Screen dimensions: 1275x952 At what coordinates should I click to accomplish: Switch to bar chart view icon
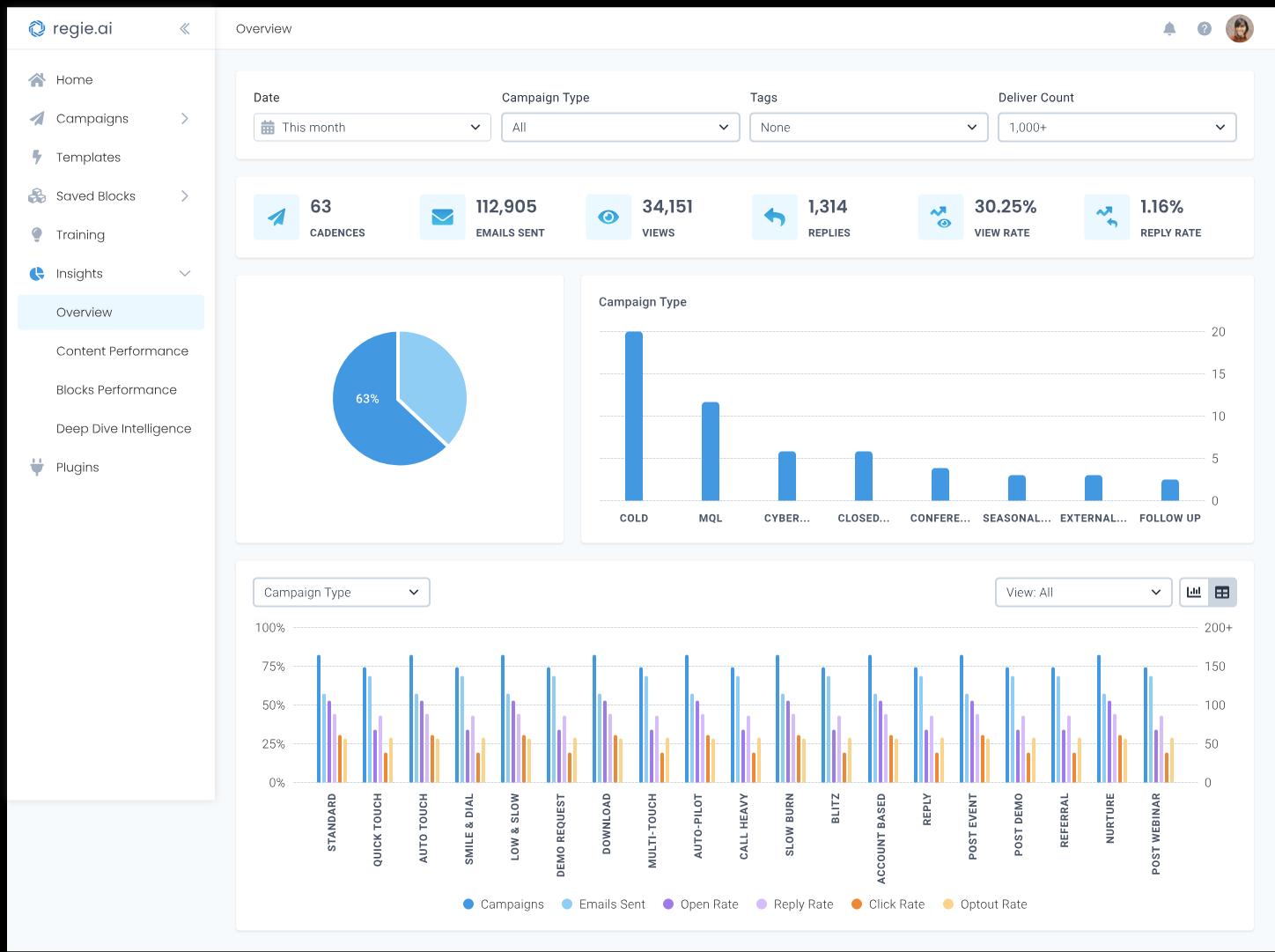click(x=1194, y=593)
